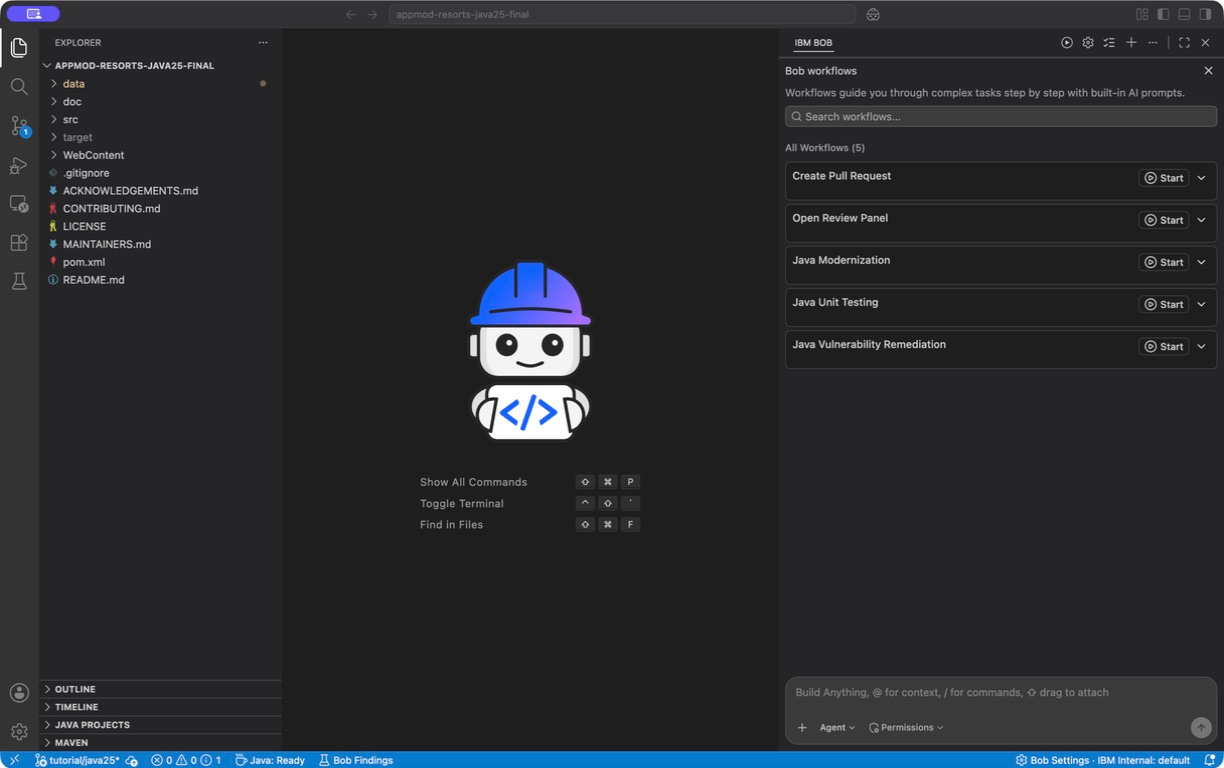The height and width of the screenshot is (768, 1224).
Task: Go forward with the right navigation arrow
Action: (x=372, y=15)
